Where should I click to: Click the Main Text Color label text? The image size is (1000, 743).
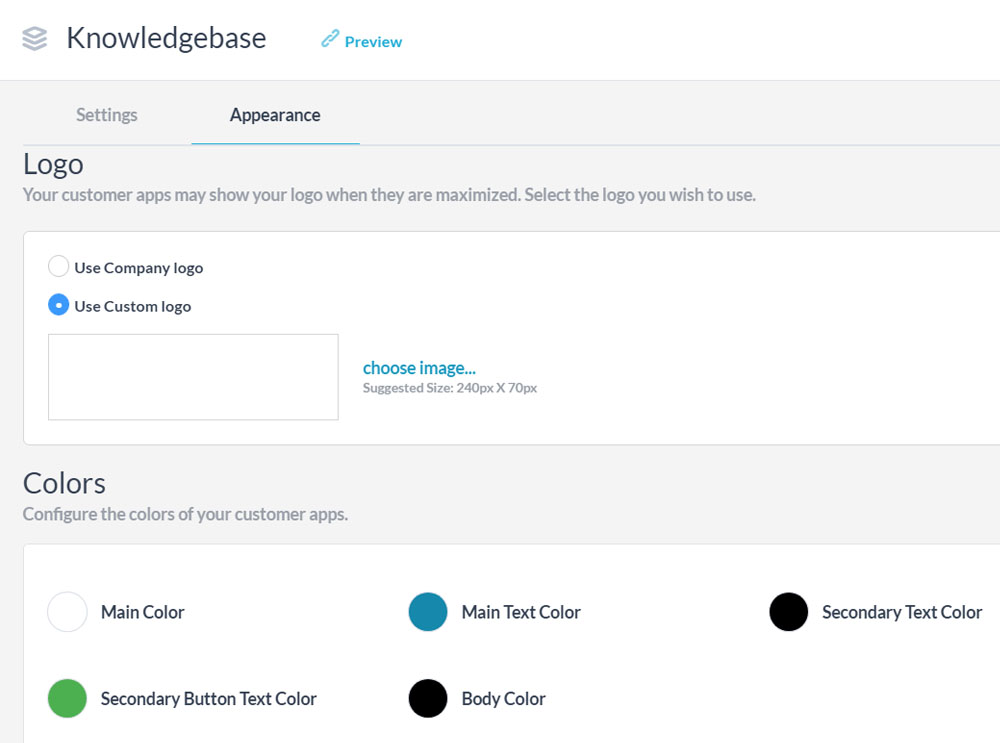521,612
